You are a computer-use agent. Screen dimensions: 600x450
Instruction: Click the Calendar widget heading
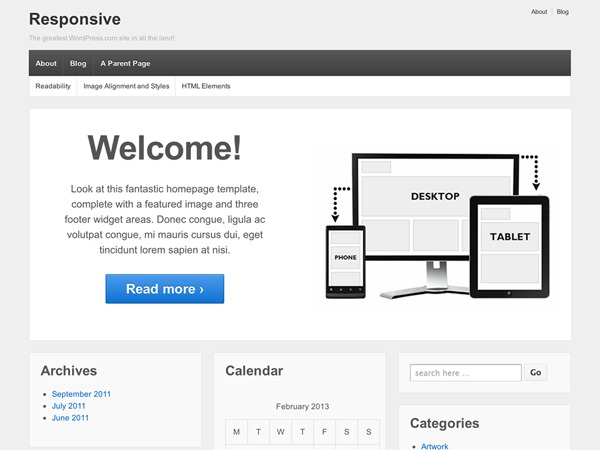(x=254, y=370)
